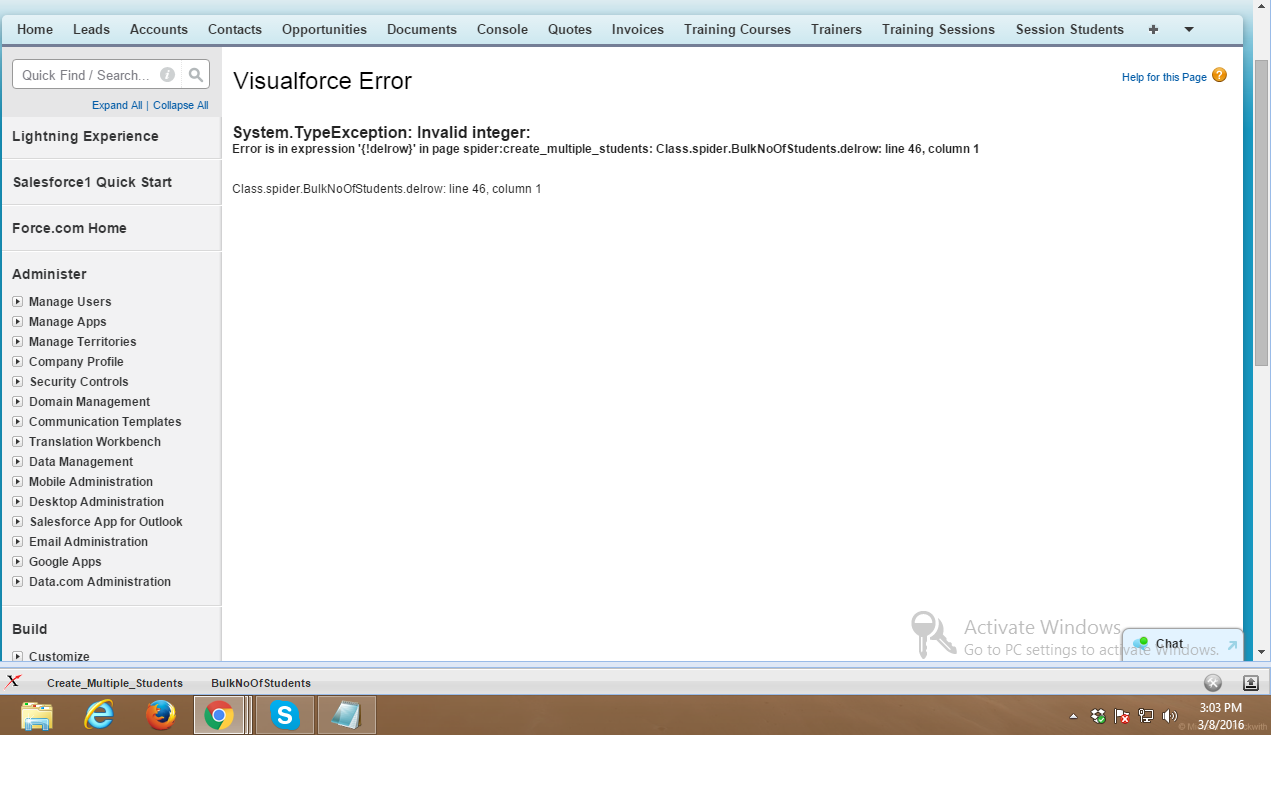Go to the Session Students tab
Image resolution: width=1280 pixels, height=800 pixels.
[x=1070, y=30]
